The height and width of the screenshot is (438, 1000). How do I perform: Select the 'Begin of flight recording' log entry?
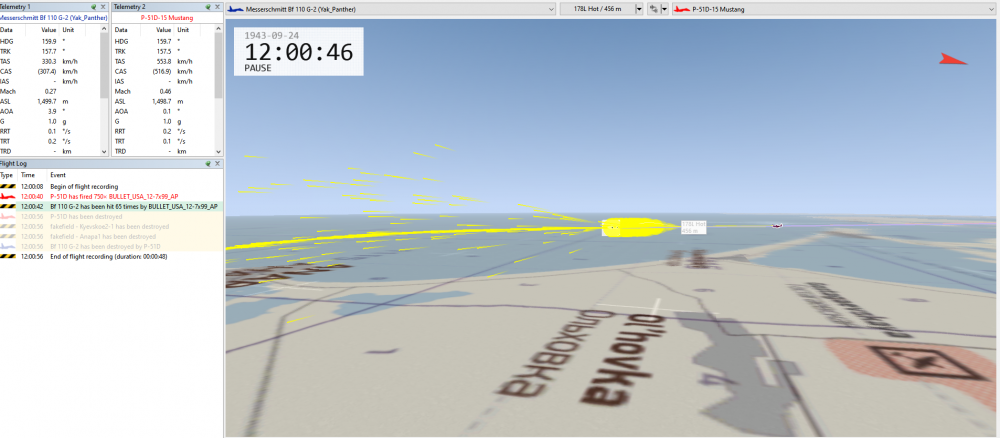pos(112,186)
